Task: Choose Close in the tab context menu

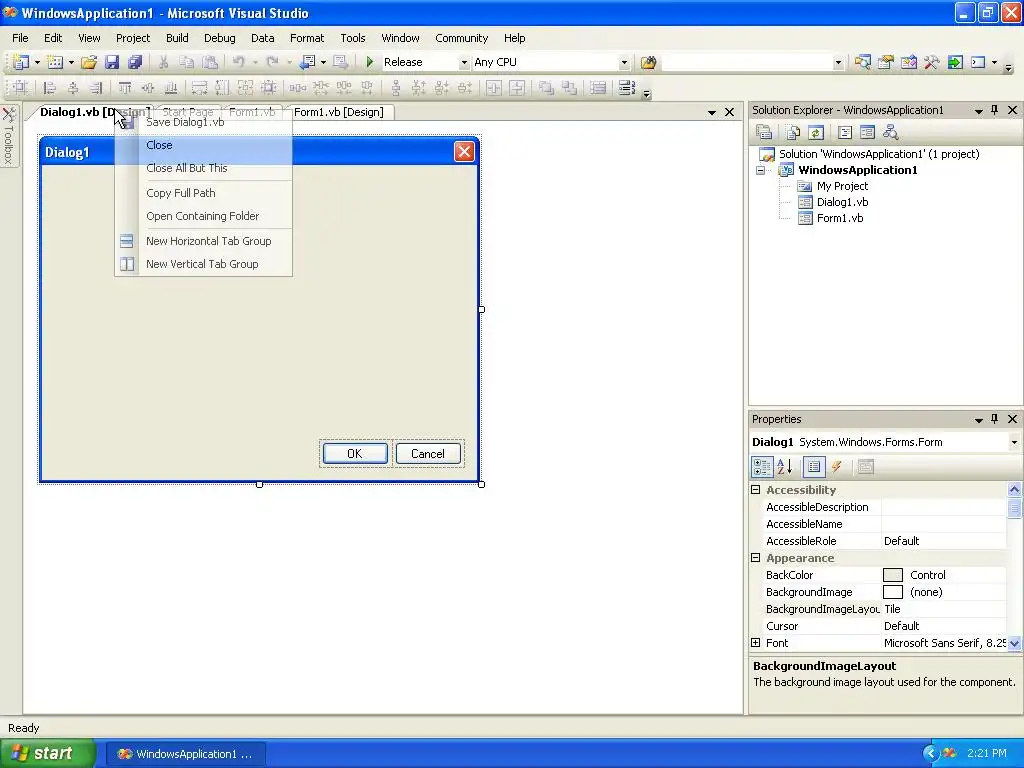Action: coord(204,145)
